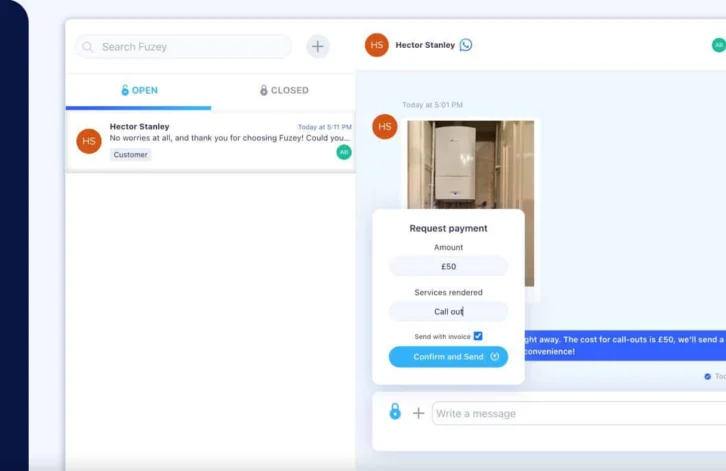Click into the Search Fuzey field
Screen dimensions: 726x471
click(x=190, y=47)
